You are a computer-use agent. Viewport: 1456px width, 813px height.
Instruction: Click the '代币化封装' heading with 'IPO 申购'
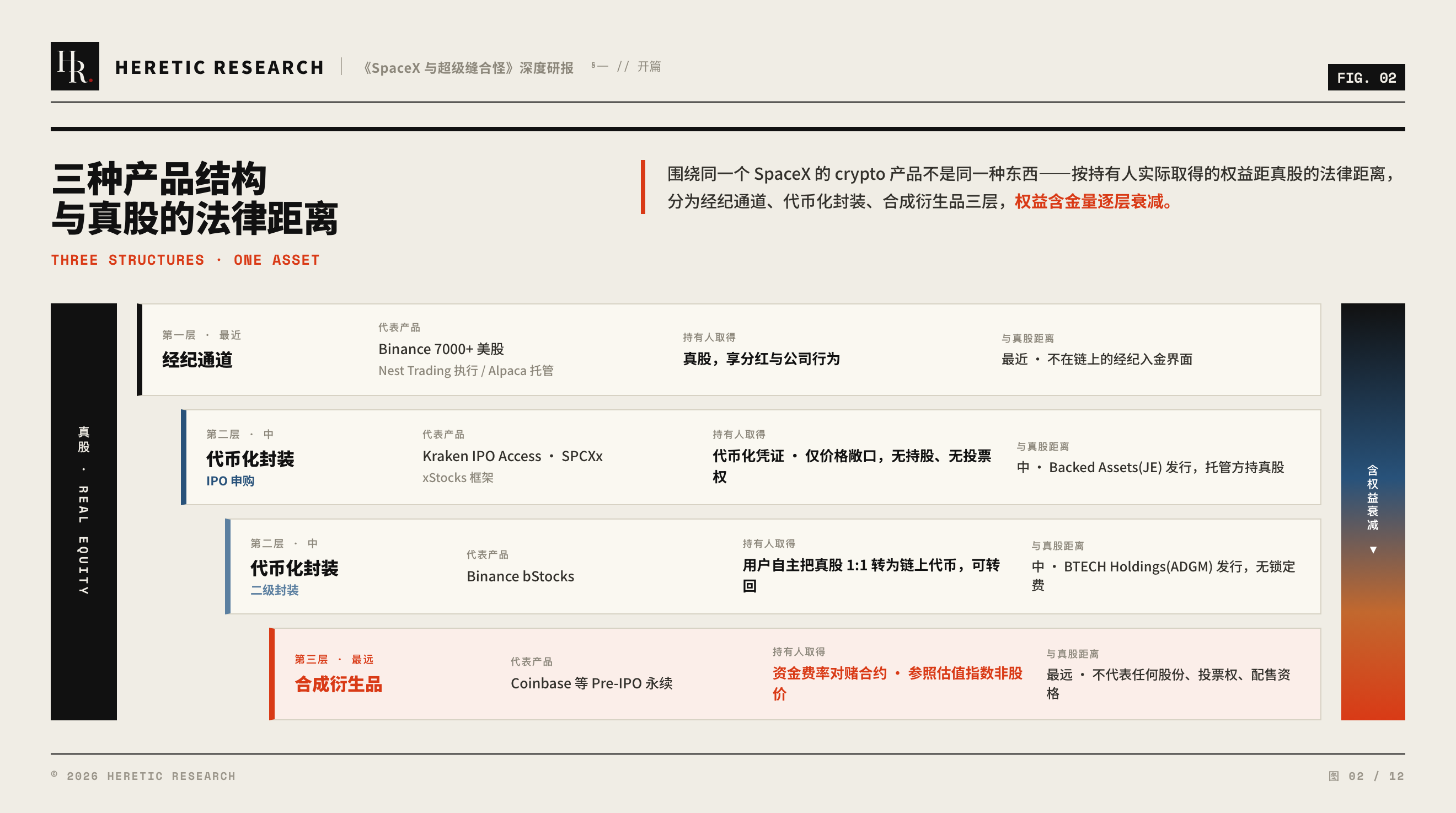point(250,458)
